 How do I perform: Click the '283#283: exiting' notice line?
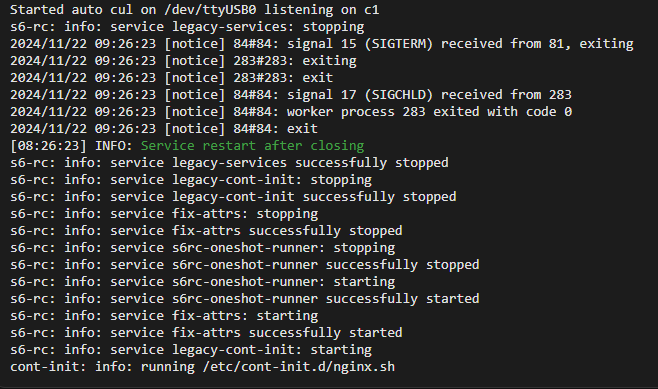click(183, 61)
